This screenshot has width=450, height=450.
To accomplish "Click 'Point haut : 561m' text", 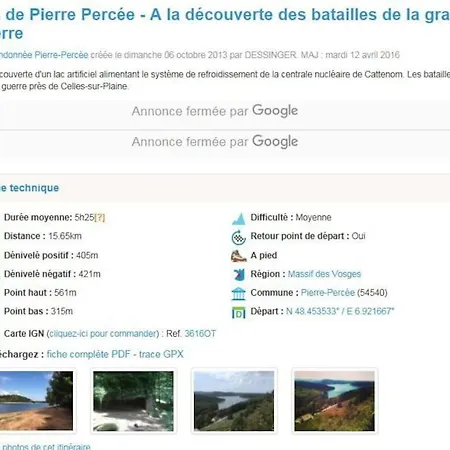I will click(40, 293).
